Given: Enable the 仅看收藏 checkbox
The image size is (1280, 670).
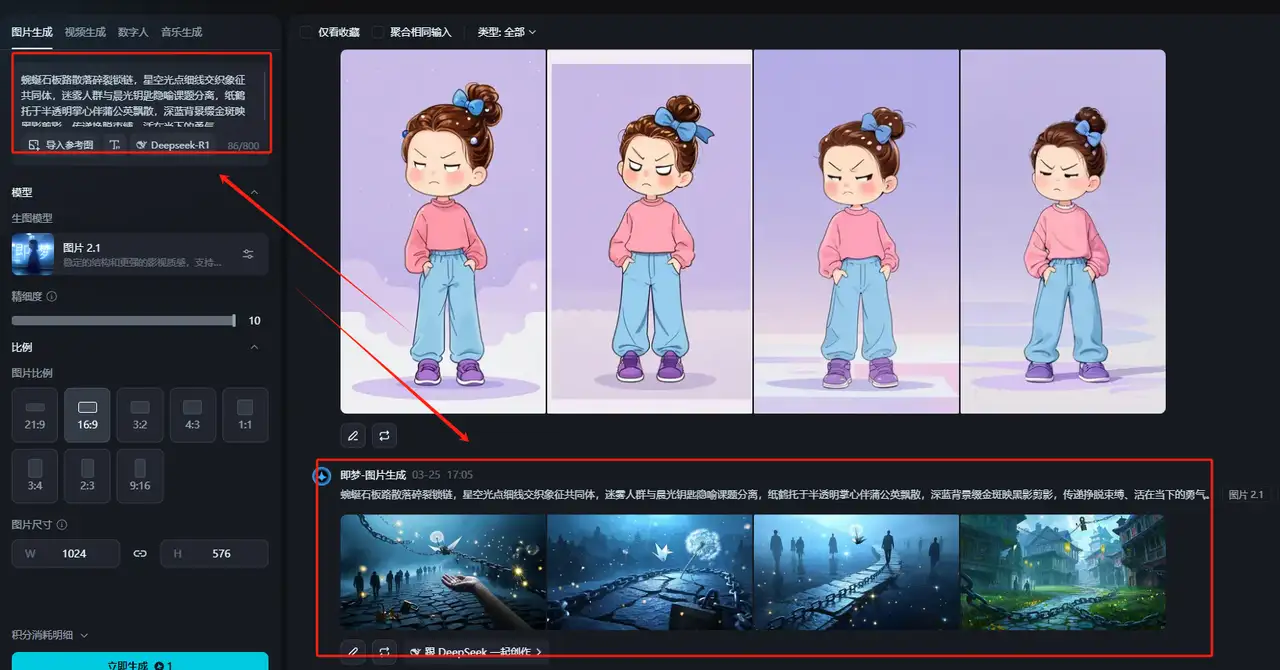Looking at the screenshot, I should (x=306, y=32).
